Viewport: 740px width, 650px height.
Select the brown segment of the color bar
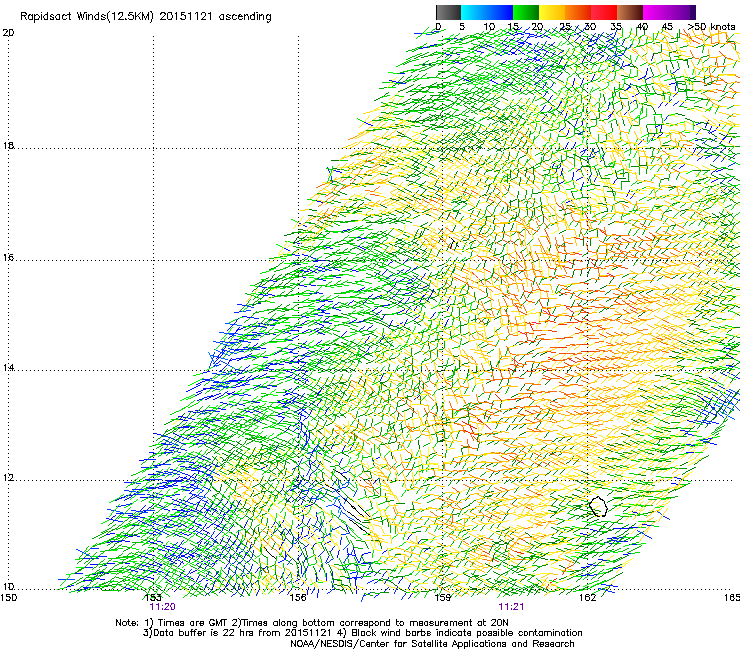click(x=630, y=12)
